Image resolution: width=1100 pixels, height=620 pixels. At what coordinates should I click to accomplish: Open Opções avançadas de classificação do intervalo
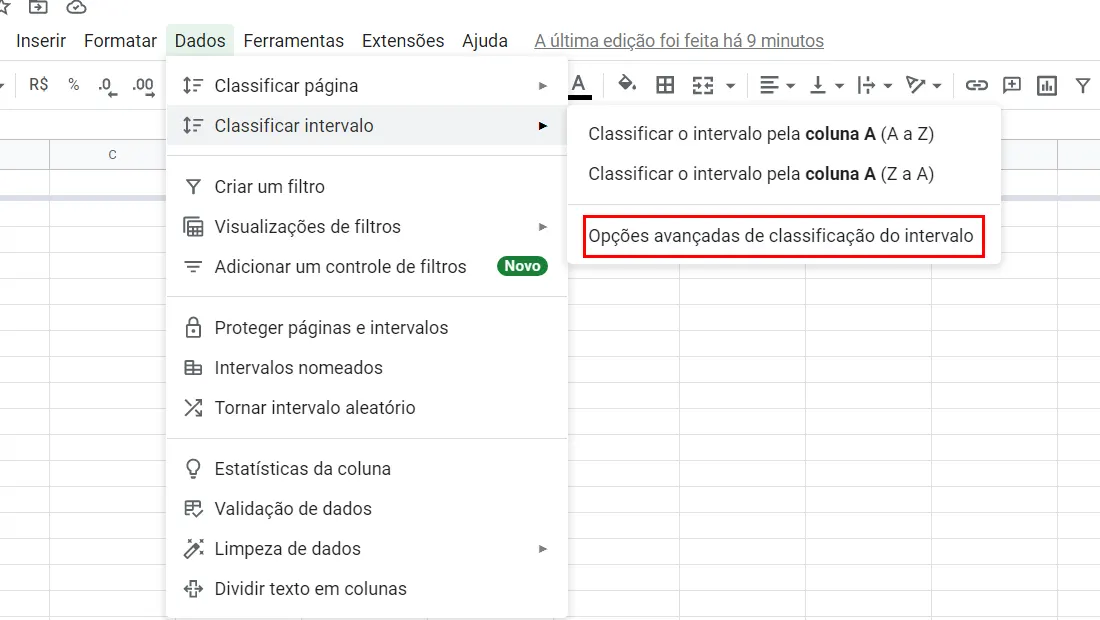coord(784,236)
